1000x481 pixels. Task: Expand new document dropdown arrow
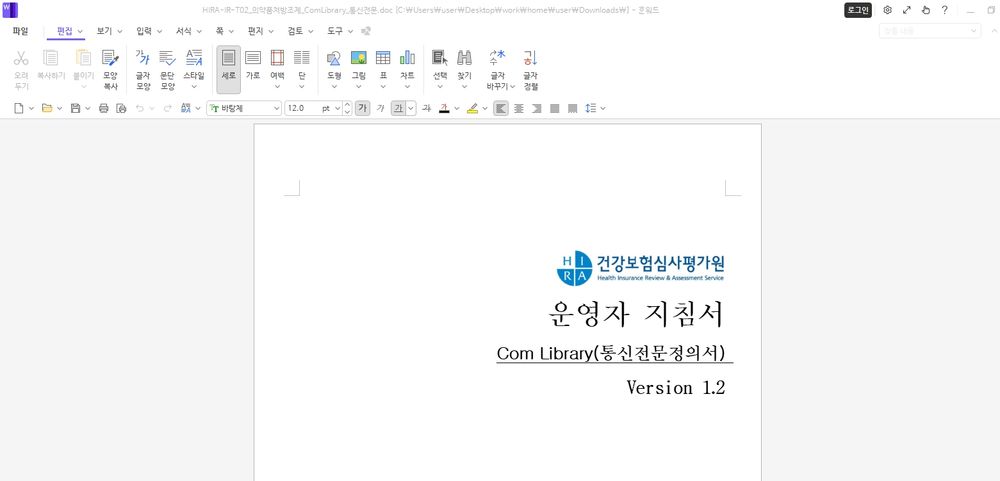(31, 108)
